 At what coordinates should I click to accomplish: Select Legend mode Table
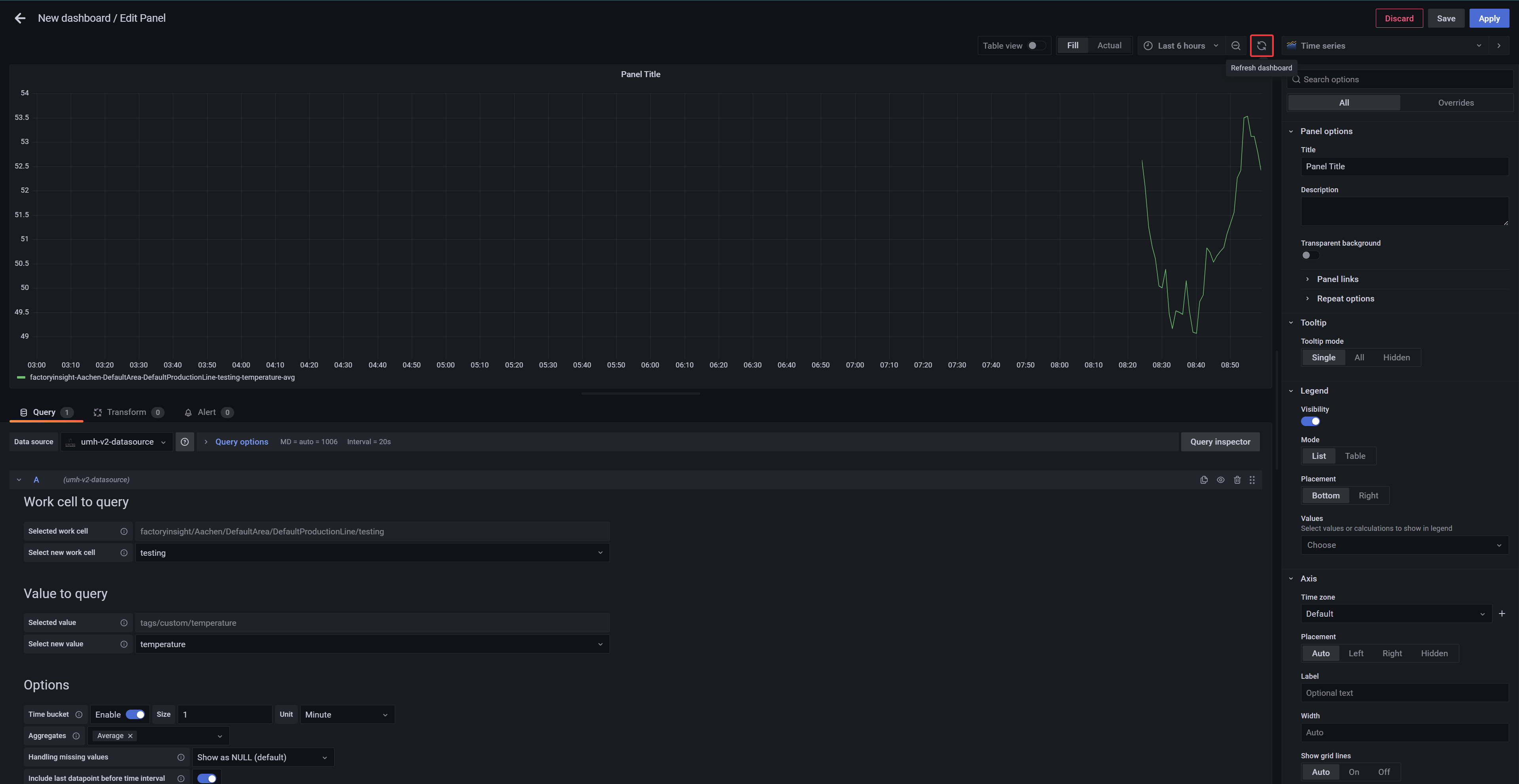tap(1355, 456)
